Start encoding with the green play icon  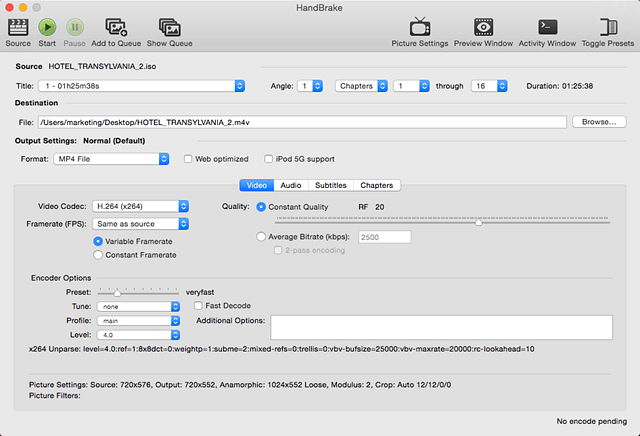pos(47,27)
